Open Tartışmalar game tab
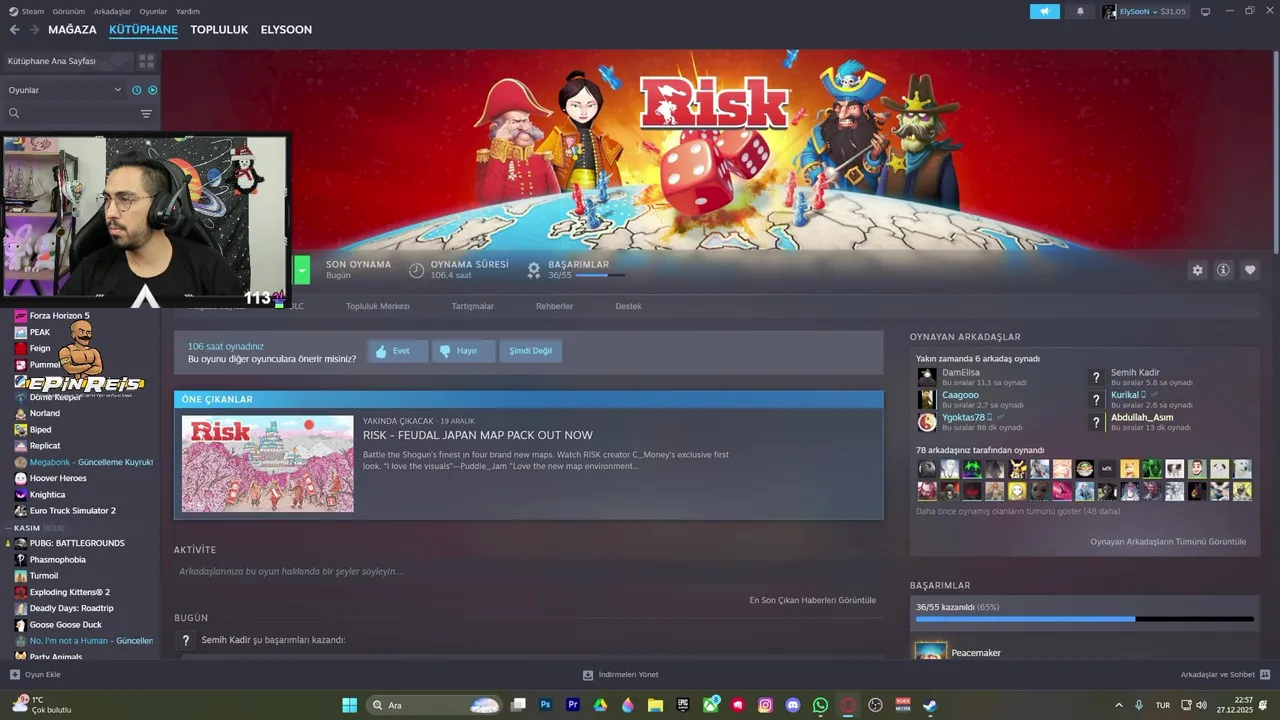This screenshot has height=720, width=1280. point(473,306)
